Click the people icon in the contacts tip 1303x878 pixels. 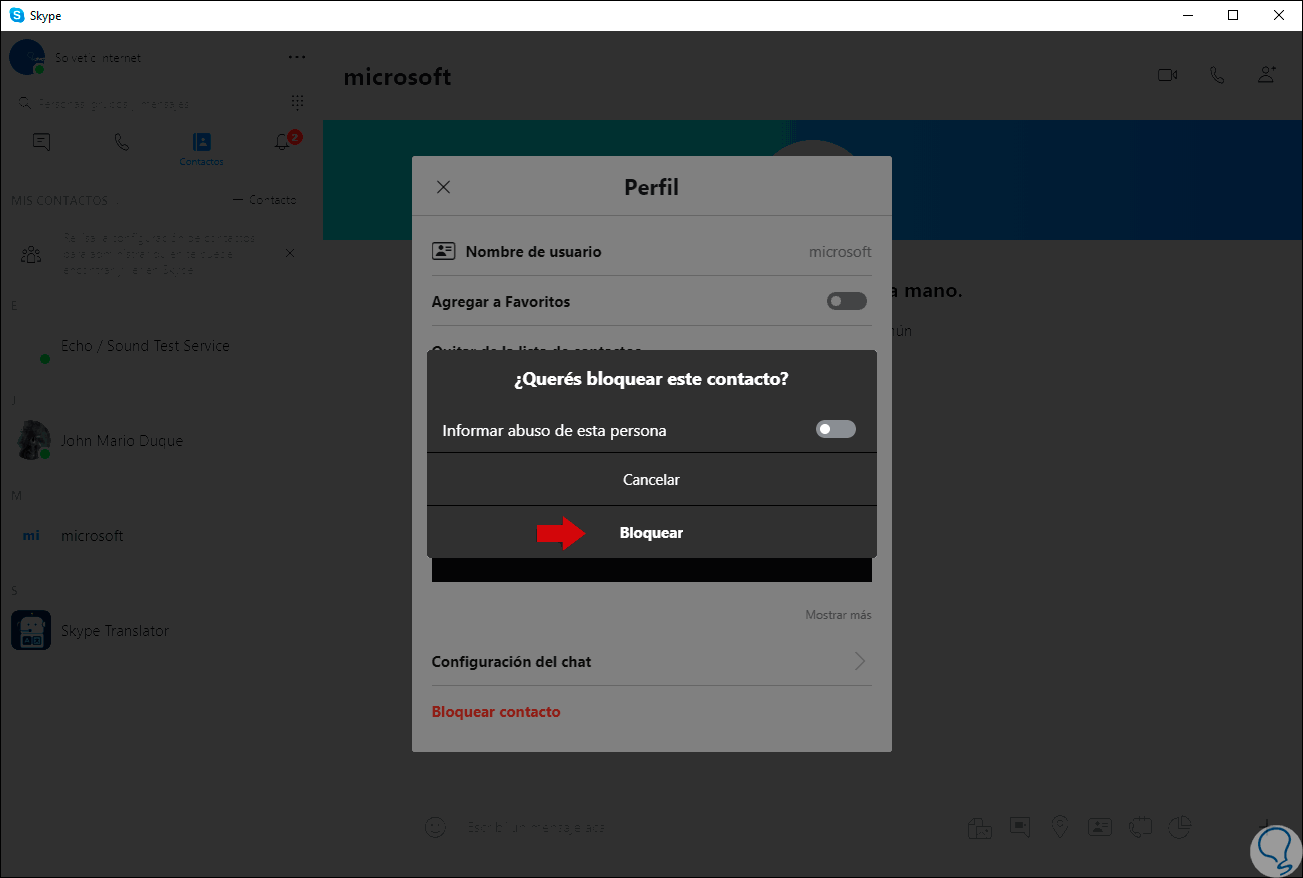pos(31,254)
